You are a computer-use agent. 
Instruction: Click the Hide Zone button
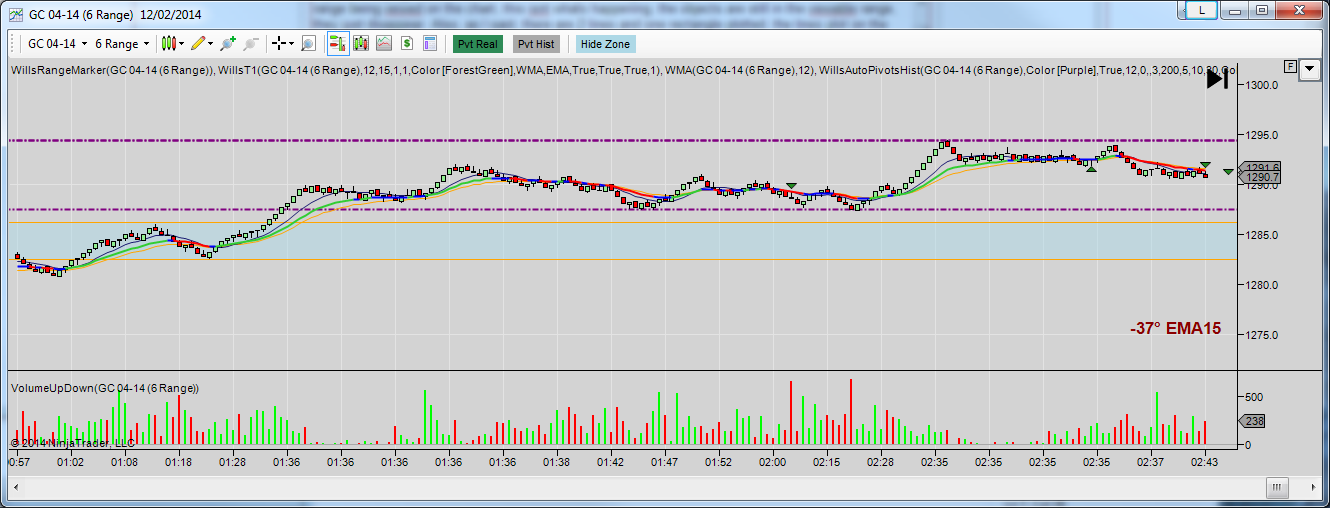pyautogui.click(x=605, y=44)
